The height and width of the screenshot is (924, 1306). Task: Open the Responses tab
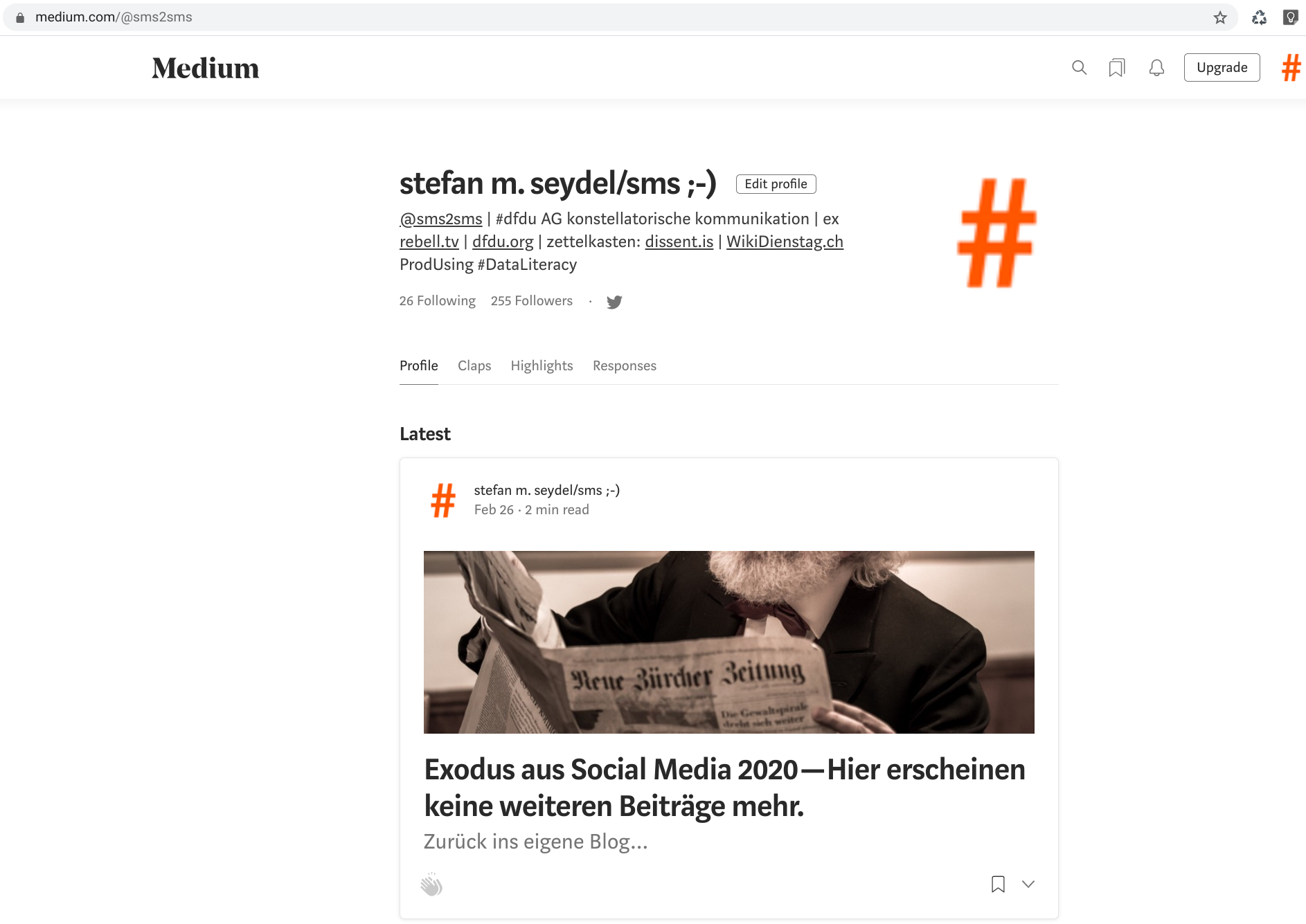[624, 365]
